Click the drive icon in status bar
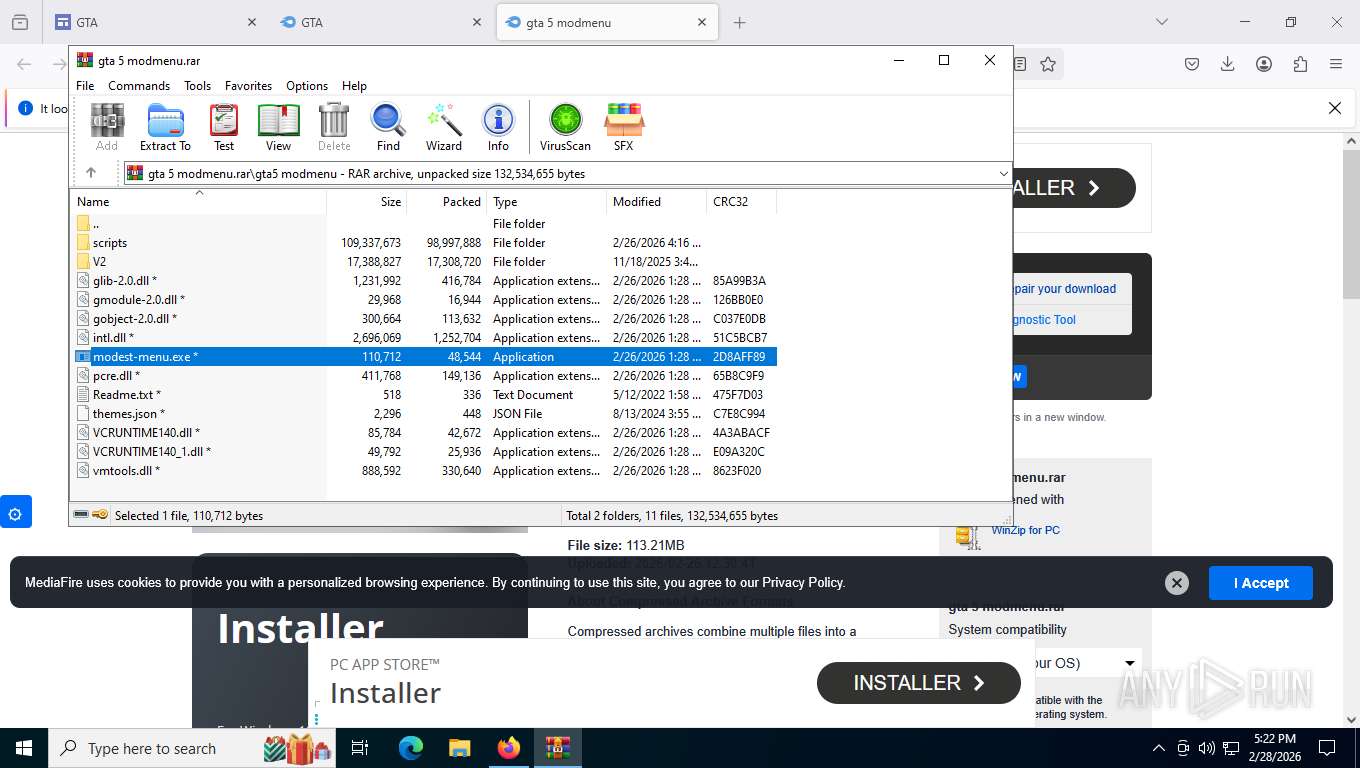 (81, 515)
